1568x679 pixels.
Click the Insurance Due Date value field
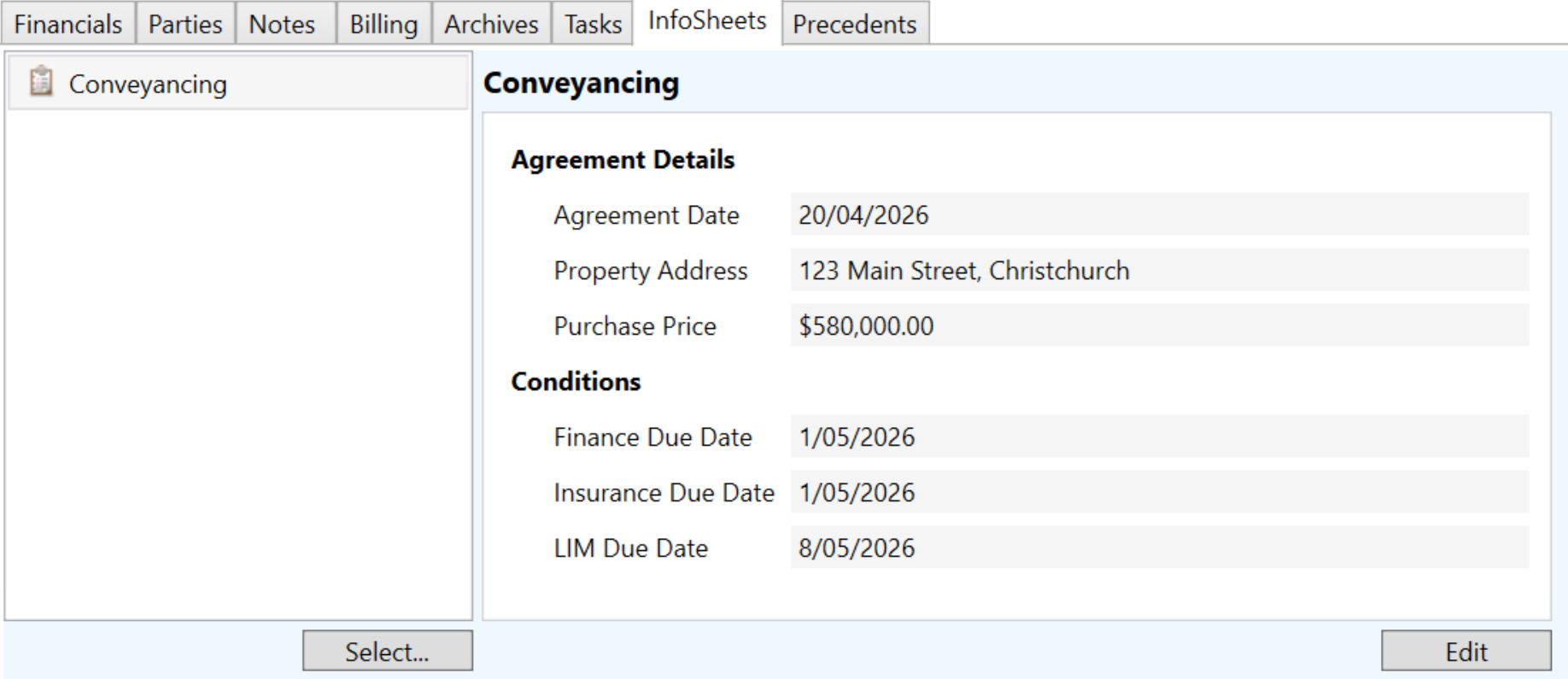click(x=1160, y=492)
